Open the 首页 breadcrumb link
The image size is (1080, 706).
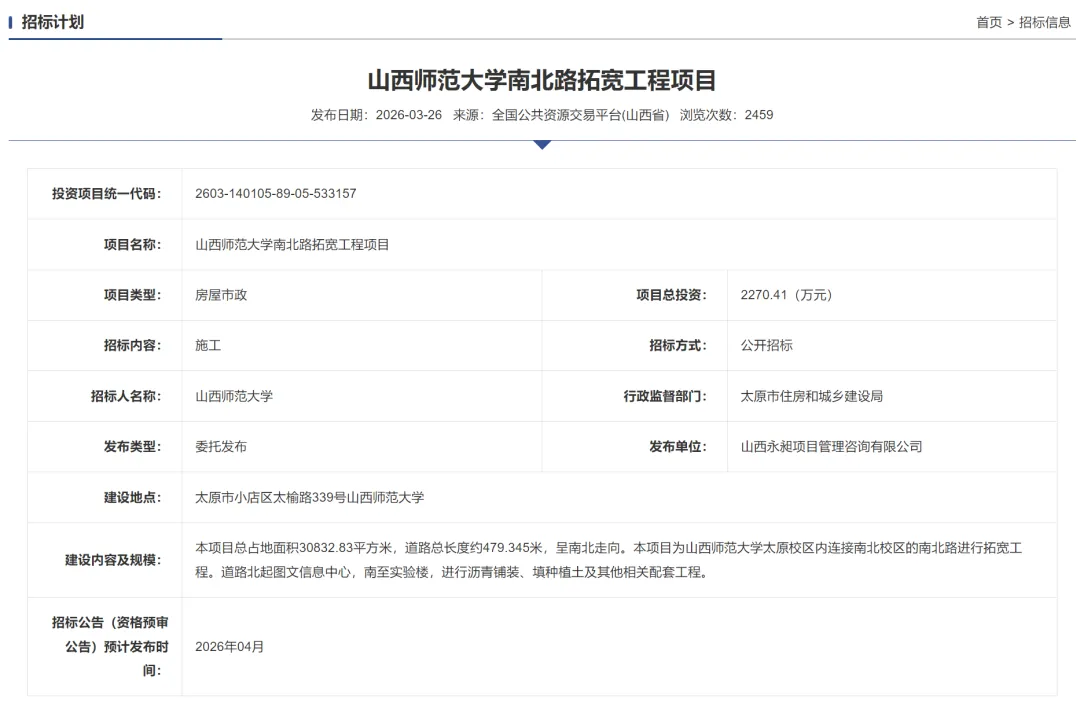(988, 22)
